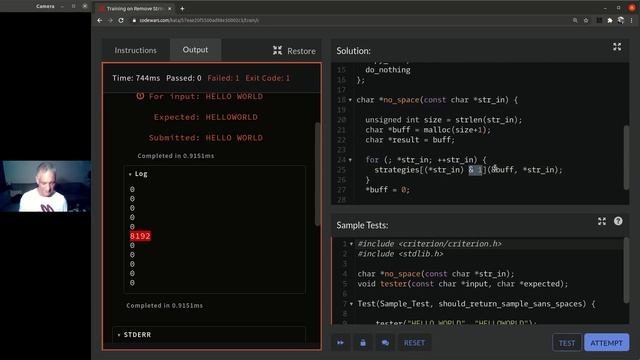This screenshot has width=640, height=360.
Task: Click the highlighted 8192 log value
Action: coord(140,236)
